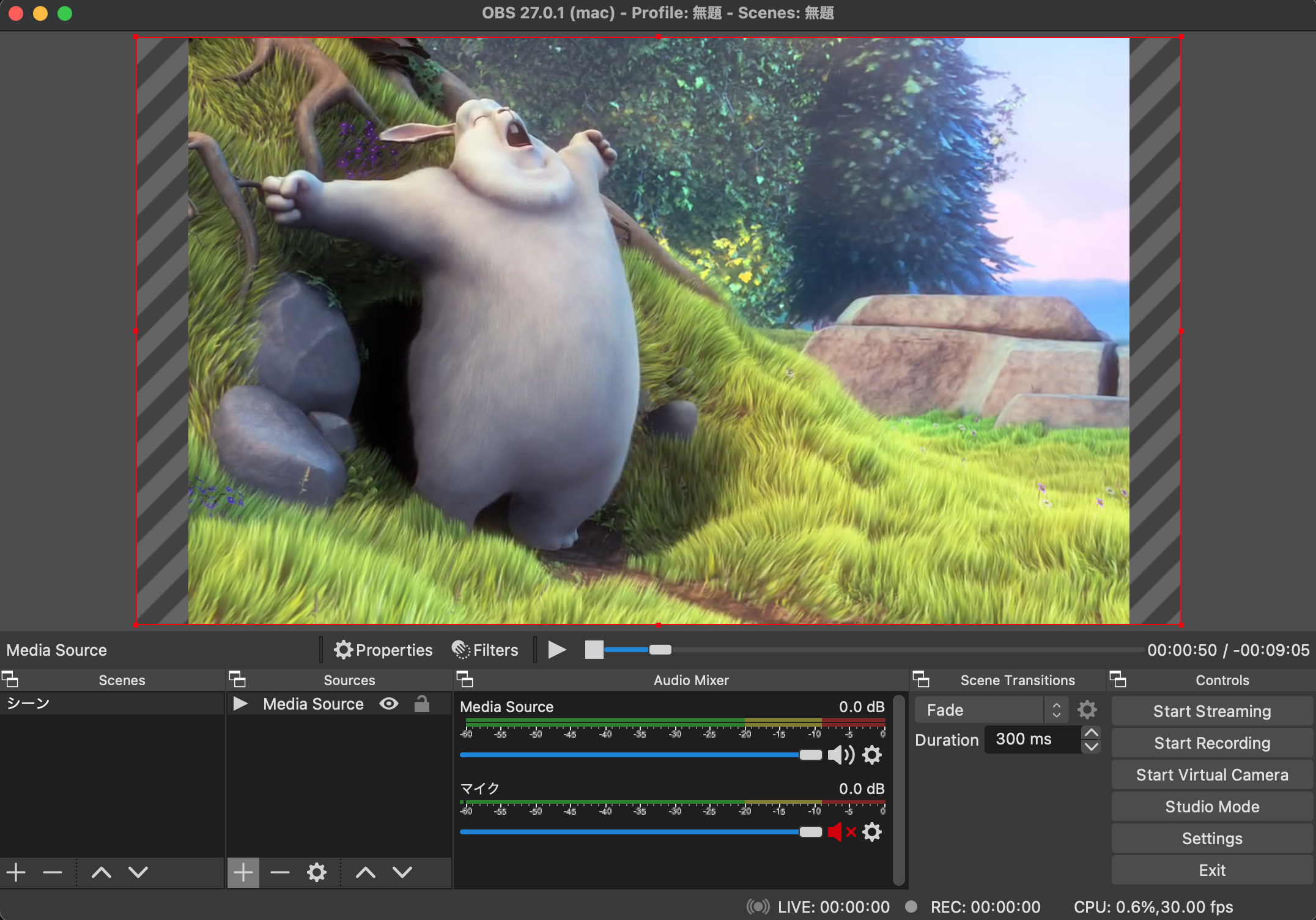The height and width of the screenshot is (920, 1316).
Task: Open Filters for the Media Source
Action: [x=485, y=650]
